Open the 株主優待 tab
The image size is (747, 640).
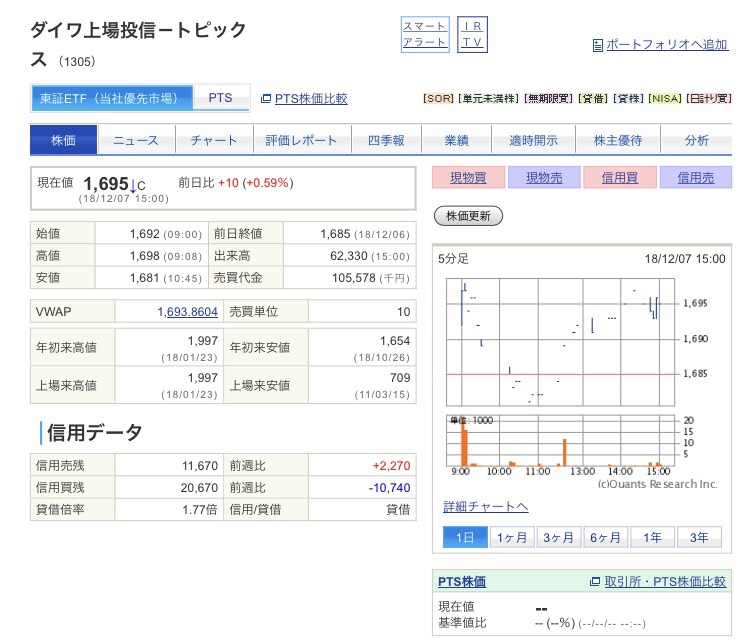point(618,140)
